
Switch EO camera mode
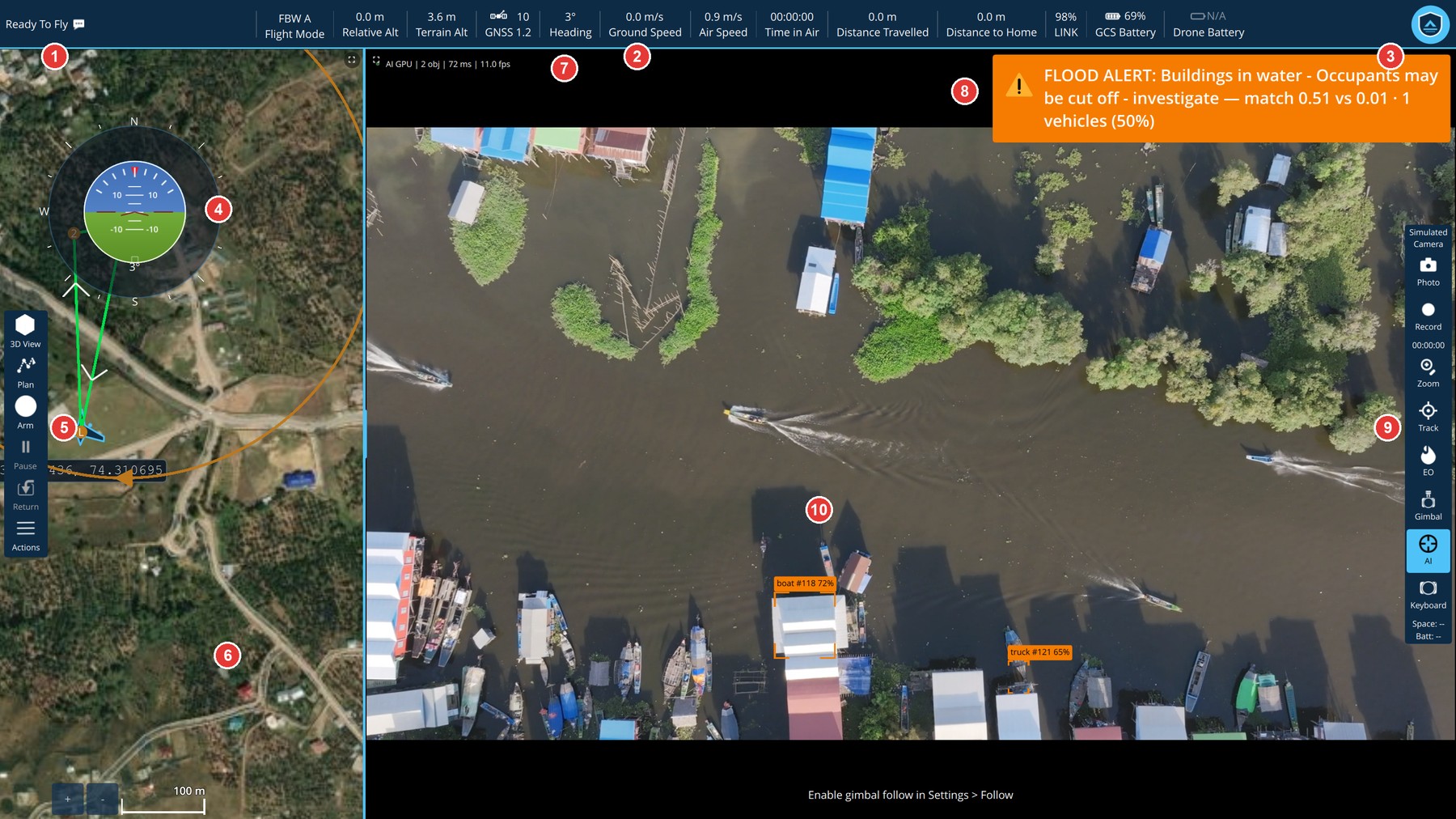click(1428, 461)
